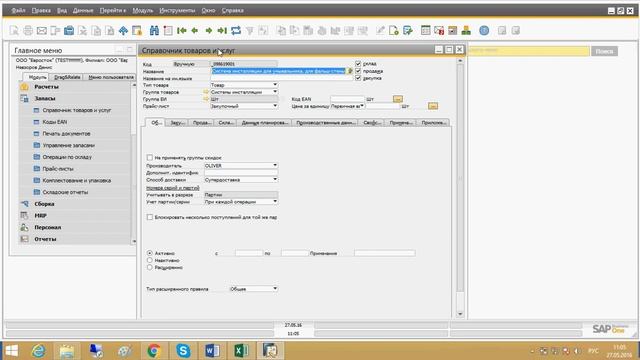Click the Print Preview toolbar icon
This screenshot has height=360, width=640.
pyautogui.click(x=14, y=31)
